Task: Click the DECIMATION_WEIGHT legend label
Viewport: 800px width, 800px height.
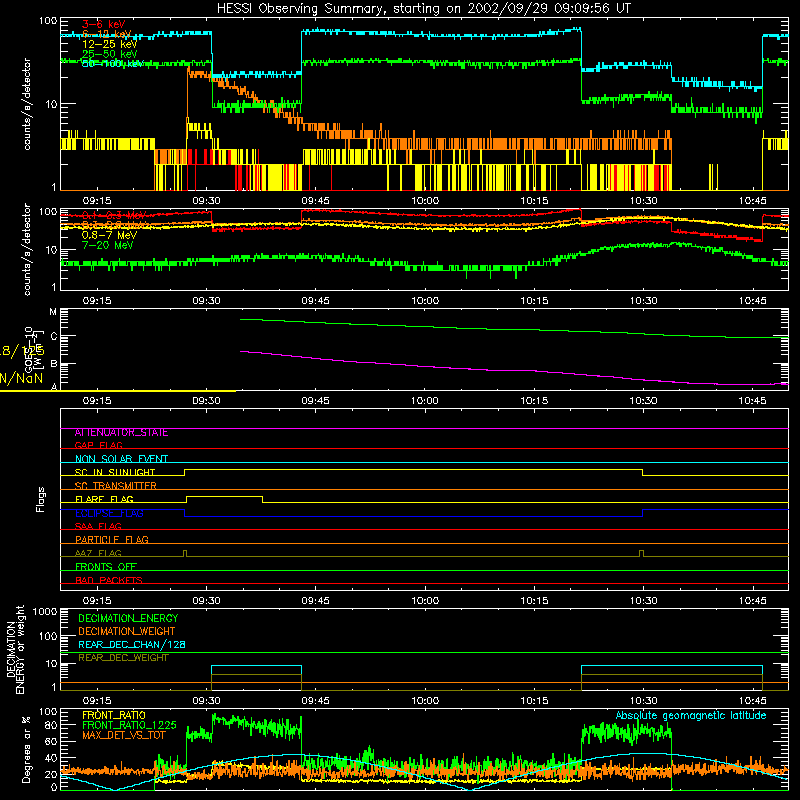Action: pyautogui.click(x=127, y=631)
